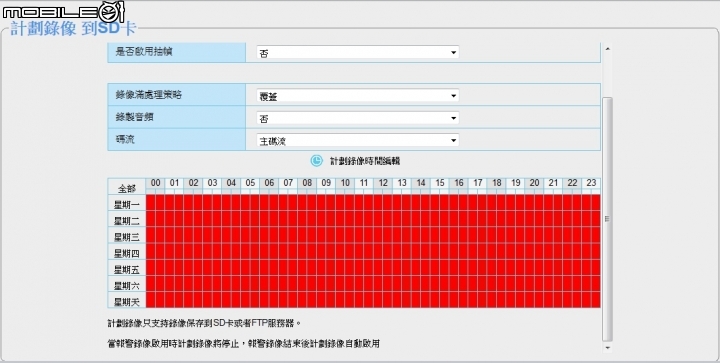Image resolution: width=720 pixels, height=363 pixels.
Task: Click the 13 hour column header
Action: [x=402, y=183]
